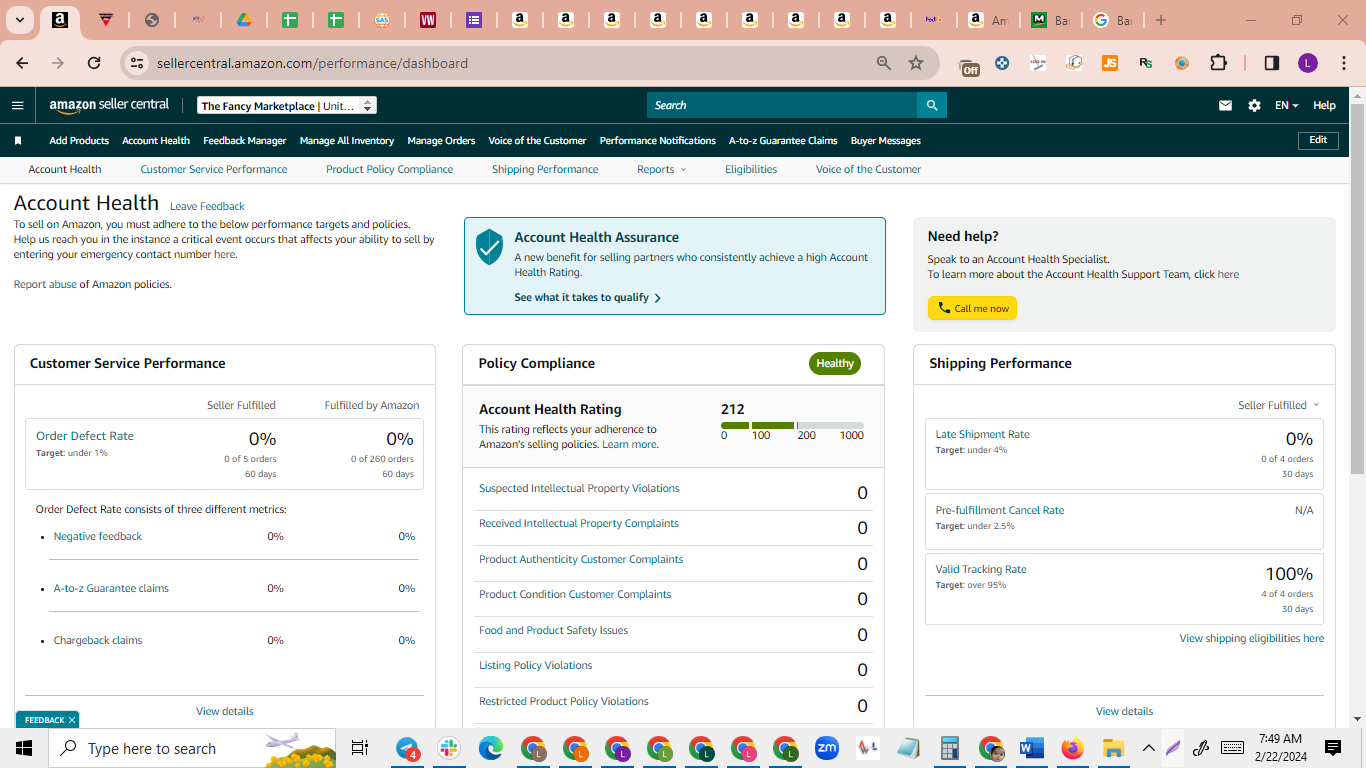
Task: Open the Calculator from the taskbar
Action: coord(950,748)
